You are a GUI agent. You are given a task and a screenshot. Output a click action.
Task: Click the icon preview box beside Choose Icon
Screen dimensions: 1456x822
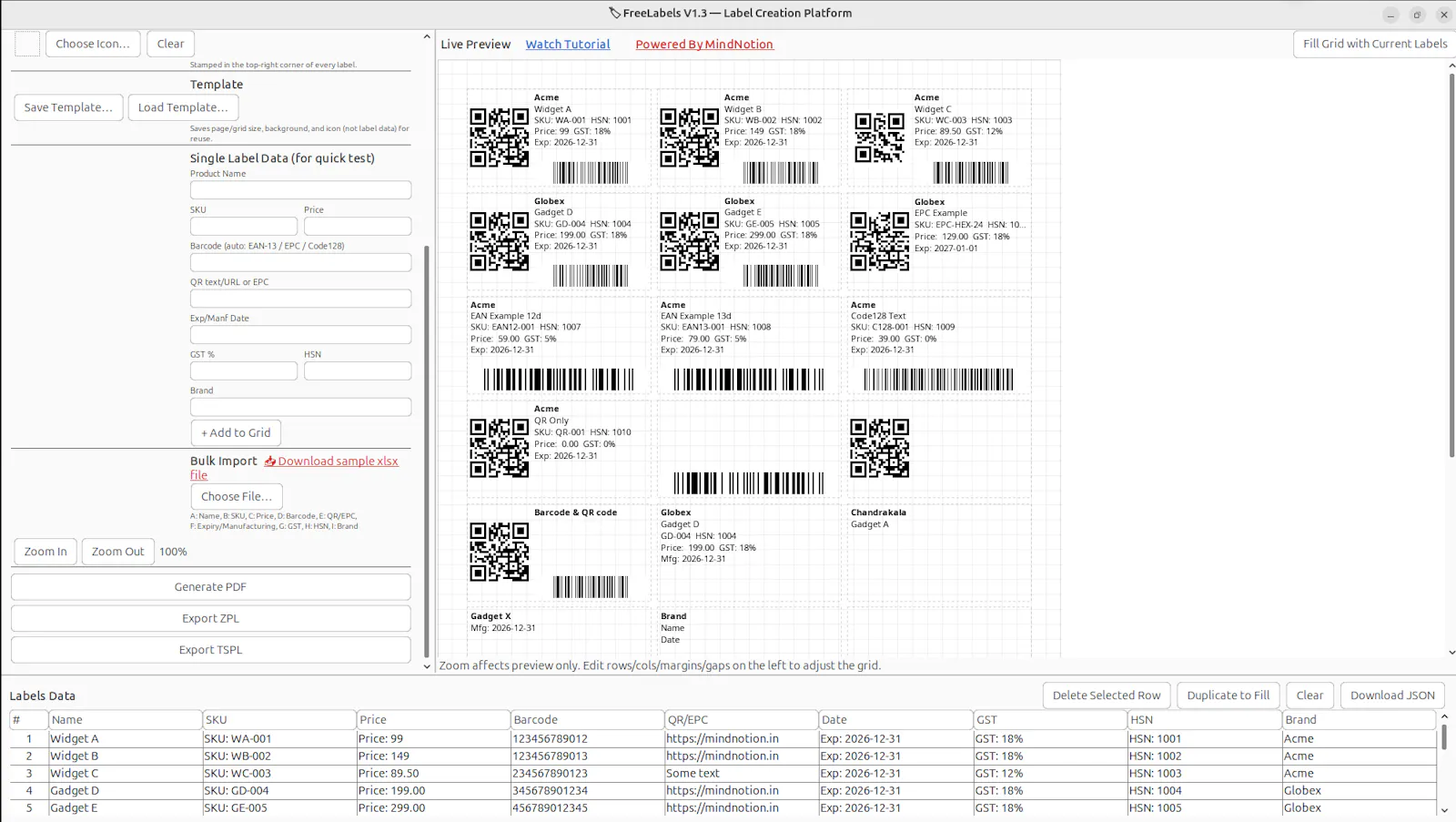coord(27,44)
